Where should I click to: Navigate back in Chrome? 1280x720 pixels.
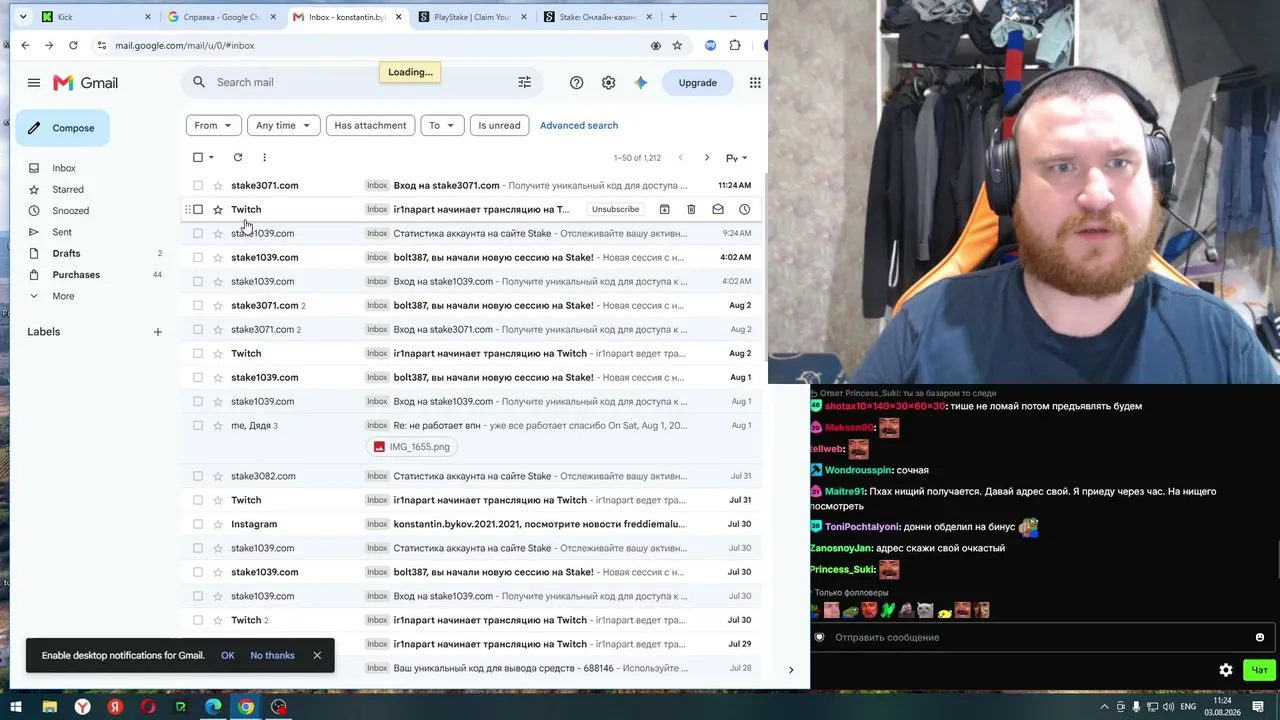click(x=25, y=45)
